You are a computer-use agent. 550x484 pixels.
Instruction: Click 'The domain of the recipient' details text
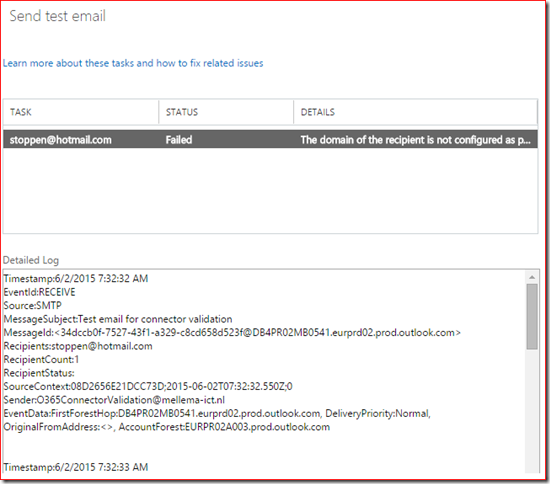pos(415,140)
